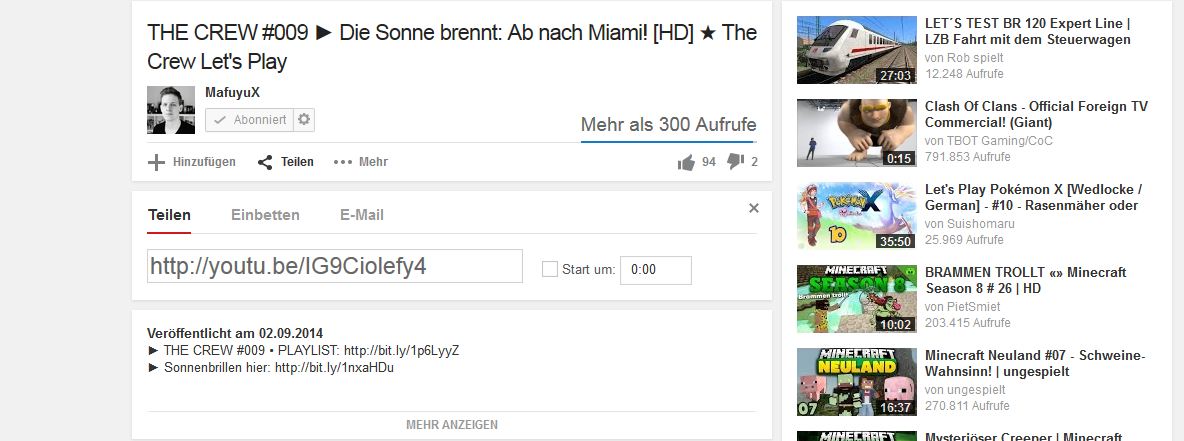Click the thumbs up like icon
Image resolution: width=1184 pixels, height=441 pixels.
[x=686, y=162]
